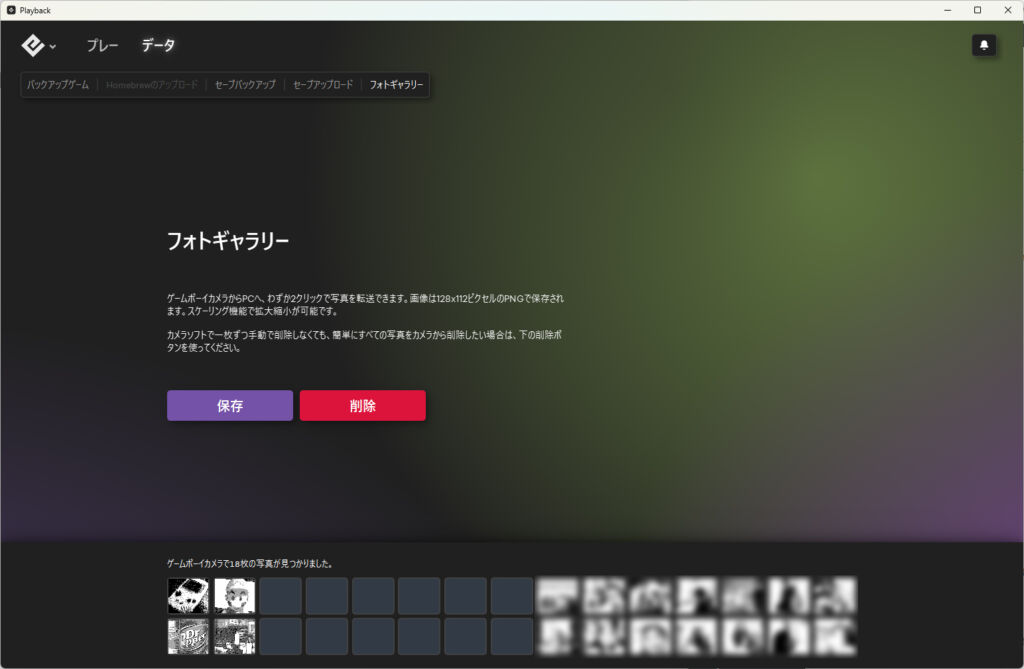Image resolution: width=1024 pixels, height=669 pixels.
Task: Open the notification bell
Action: point(984,45)
